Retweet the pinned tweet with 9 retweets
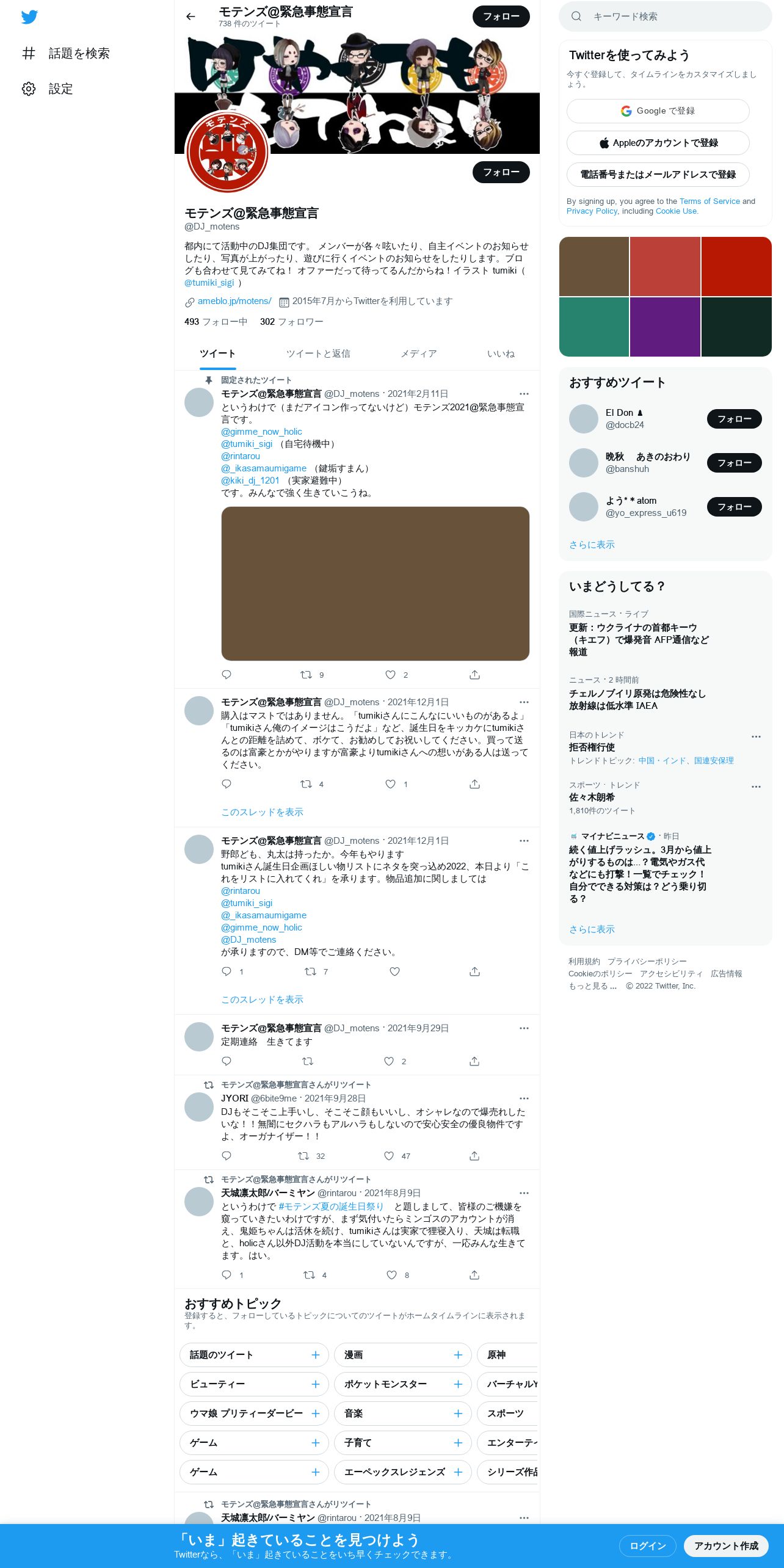The height and width of the screenshot is (1568, 784). 307,675
